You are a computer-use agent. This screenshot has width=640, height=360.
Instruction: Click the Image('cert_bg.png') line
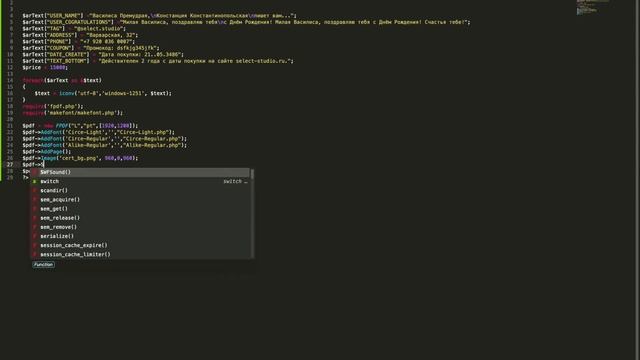[x=80, y=158]
